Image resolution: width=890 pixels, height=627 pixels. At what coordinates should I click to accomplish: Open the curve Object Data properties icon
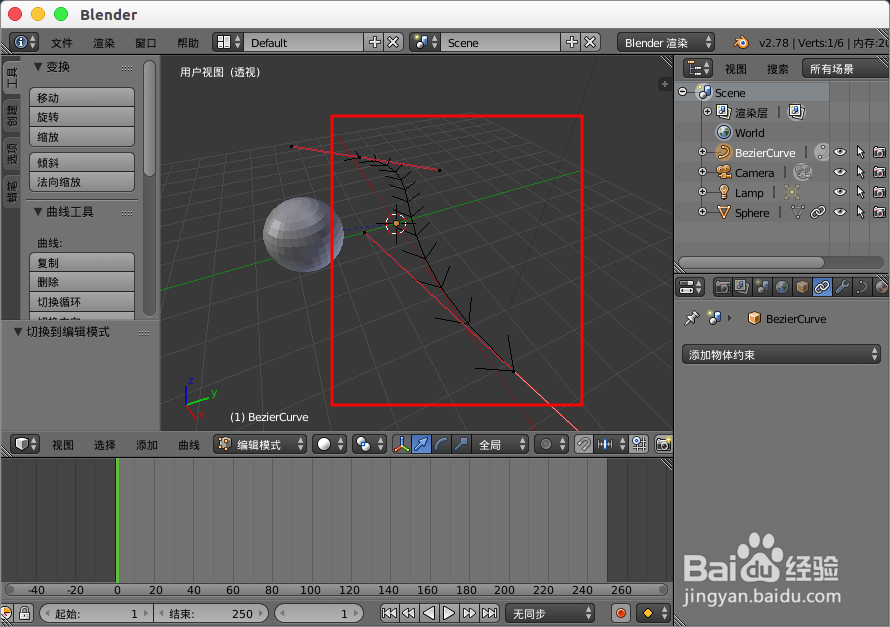pyautogui.click(x=861, y=287)
